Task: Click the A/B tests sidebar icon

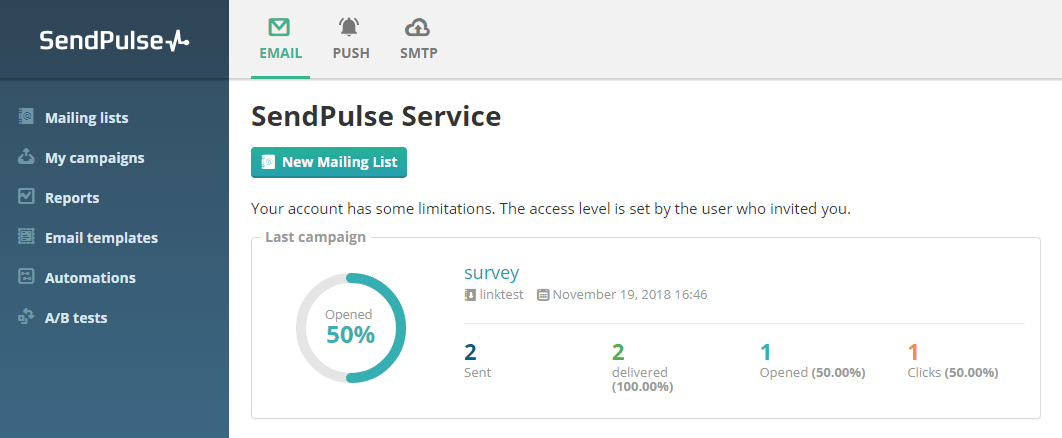Action: (x=27, y=317)
